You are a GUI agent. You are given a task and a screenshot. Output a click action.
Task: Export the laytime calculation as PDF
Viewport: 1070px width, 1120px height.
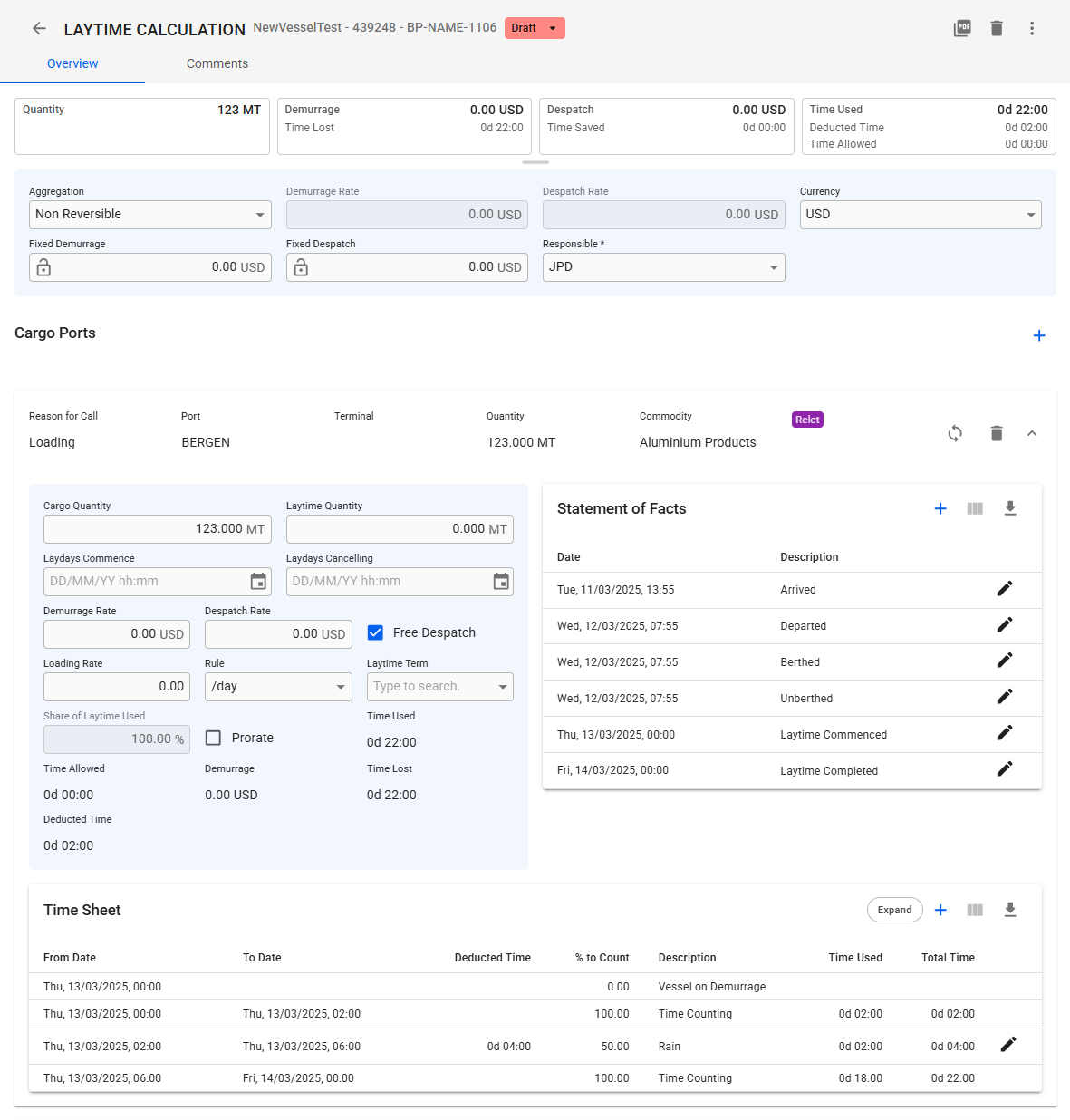point(962,29)
